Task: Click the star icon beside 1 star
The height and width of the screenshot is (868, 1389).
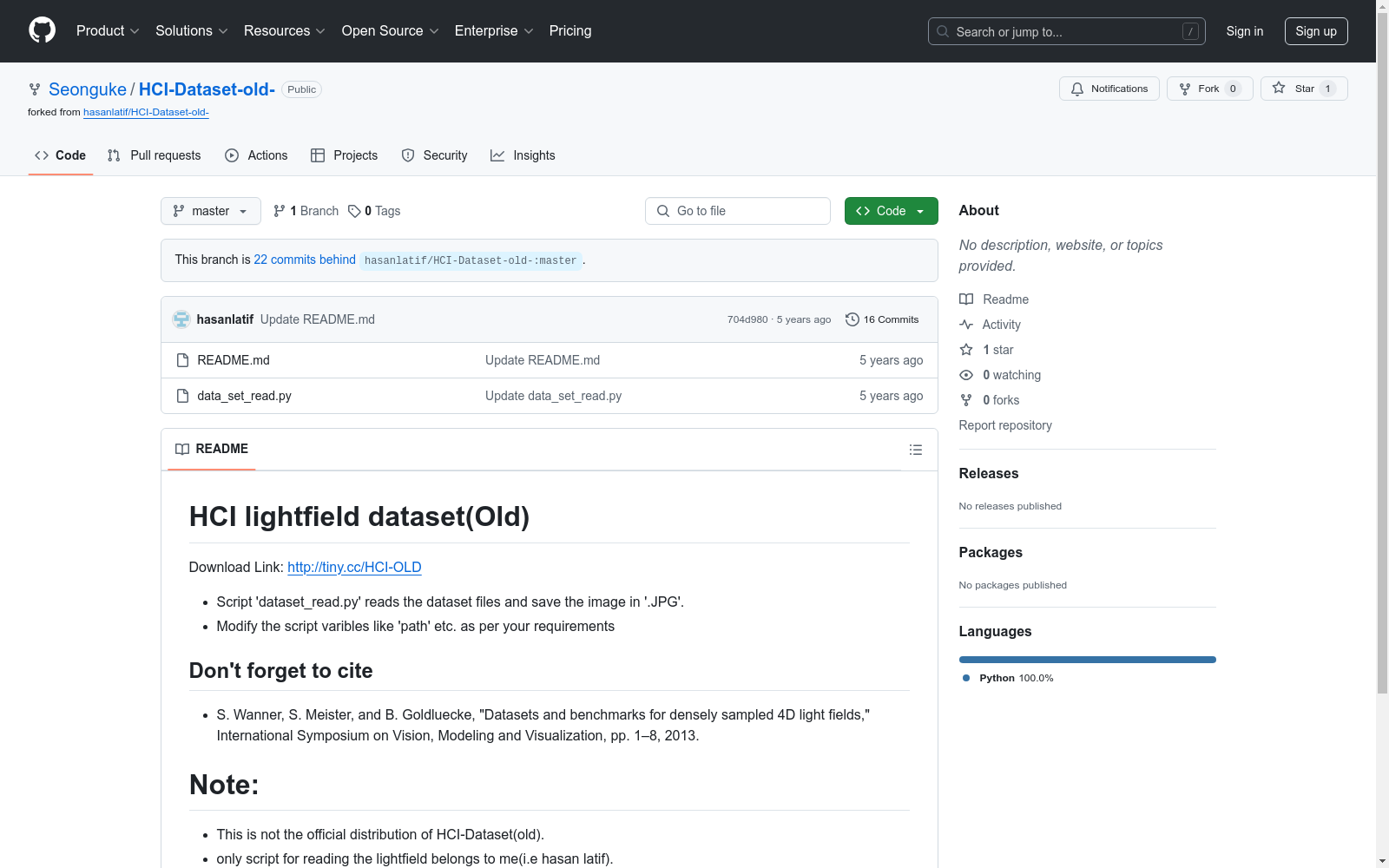Action: pos(966,350)
